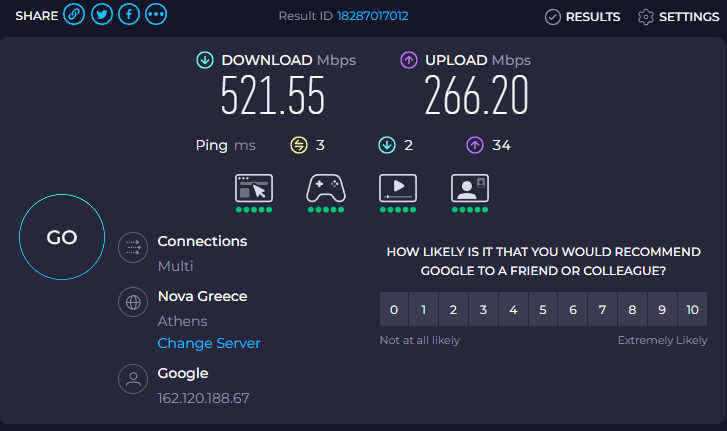The height and width of the screenshot is (431, 727).
Task: Select rating 0 on recommendation scale
Action: (394, 310)
